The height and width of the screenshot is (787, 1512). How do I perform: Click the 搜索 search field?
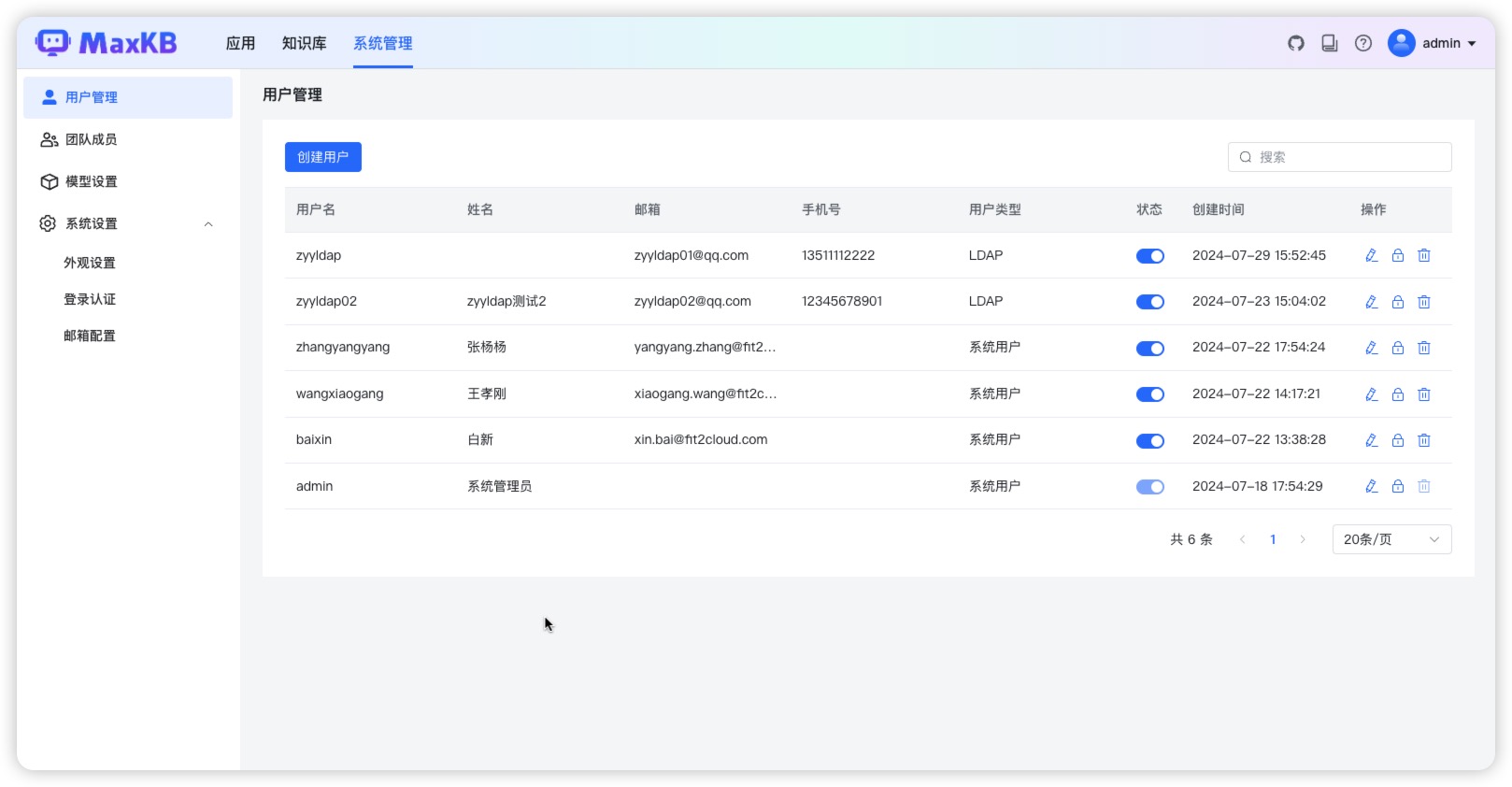[1340, 157]
